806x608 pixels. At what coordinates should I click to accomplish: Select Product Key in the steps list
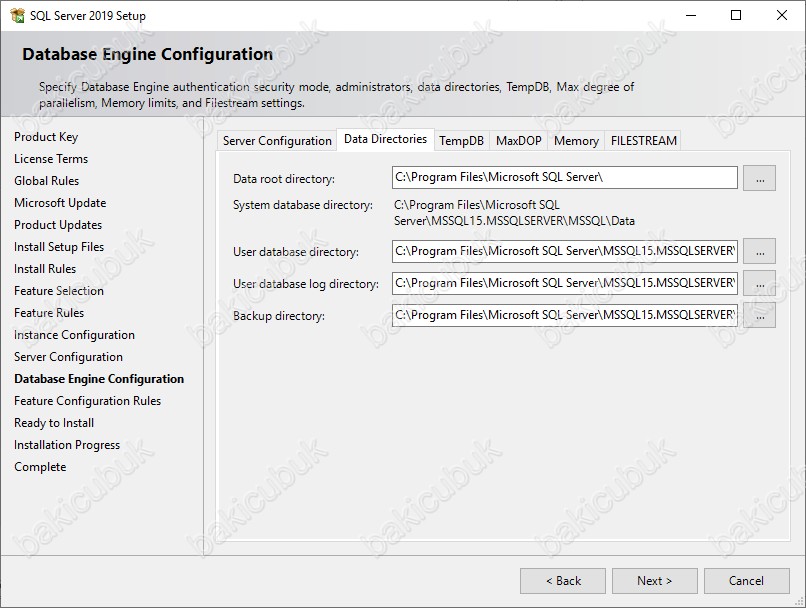pyautogui.click(x=46, y=137)
